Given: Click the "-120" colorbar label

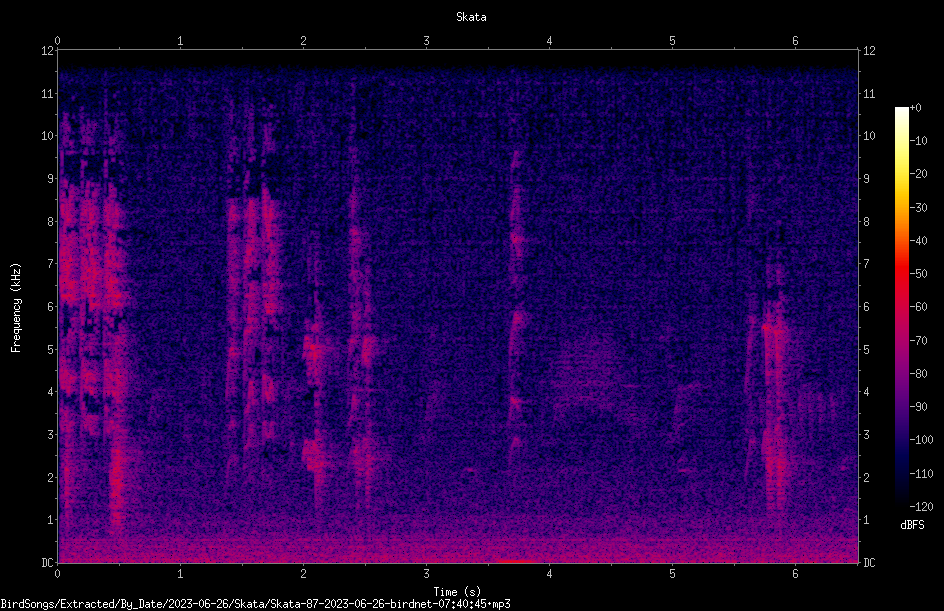Looking at the screenshot, I should click(x=921, y=507).
